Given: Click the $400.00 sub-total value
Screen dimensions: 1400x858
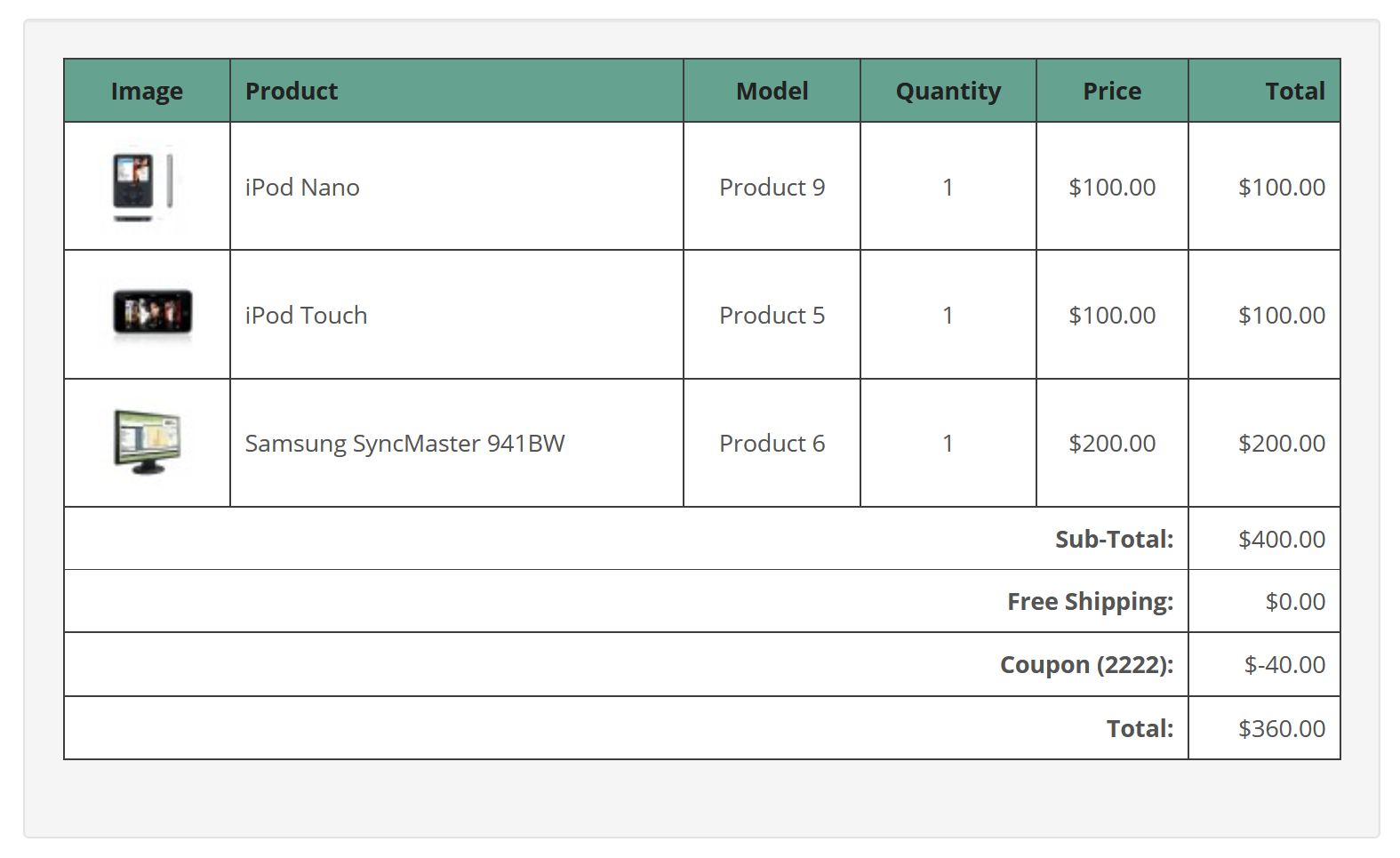Looking at the screenshot, I should (x=1282, y=539).
